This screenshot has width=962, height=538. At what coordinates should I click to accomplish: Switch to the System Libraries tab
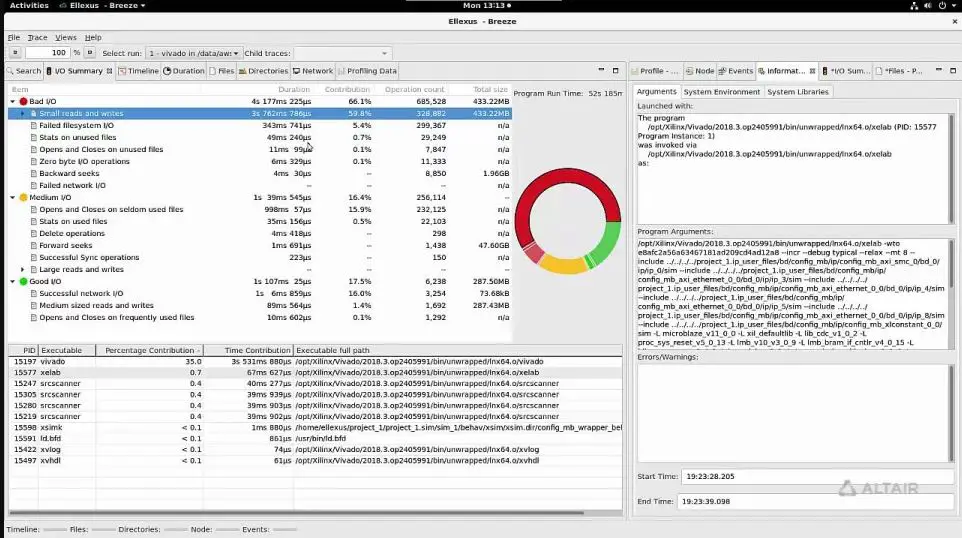tap(798, 91)
